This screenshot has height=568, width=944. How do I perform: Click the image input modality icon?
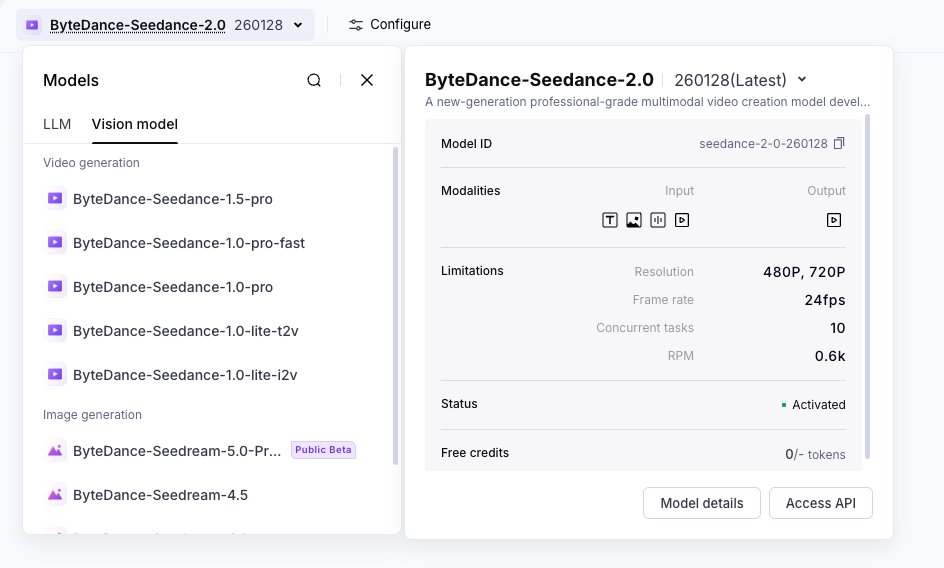point(634,220)
